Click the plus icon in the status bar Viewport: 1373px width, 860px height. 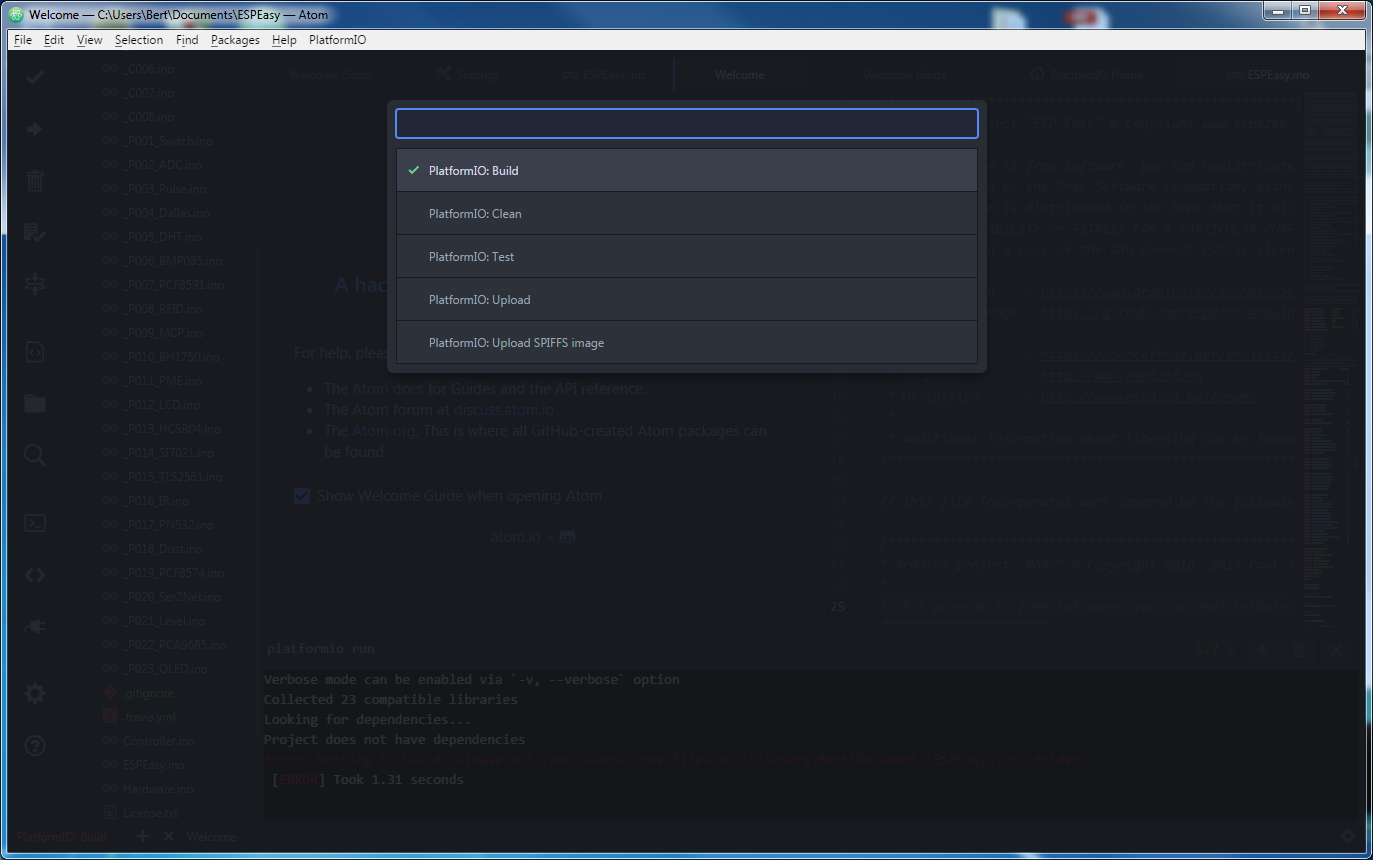(142, 836)
